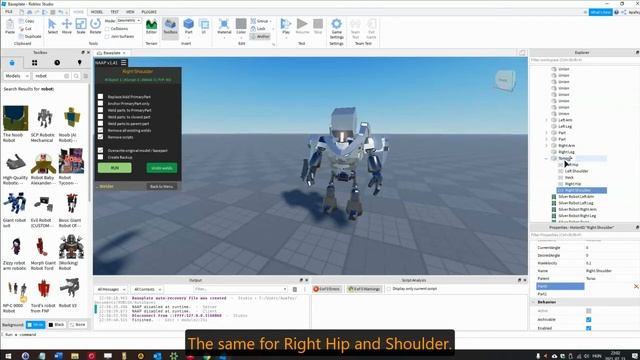Click the Back to Menu button
Image resolution: width=640 pixels, height=360 pixels.
coord(162,187)
